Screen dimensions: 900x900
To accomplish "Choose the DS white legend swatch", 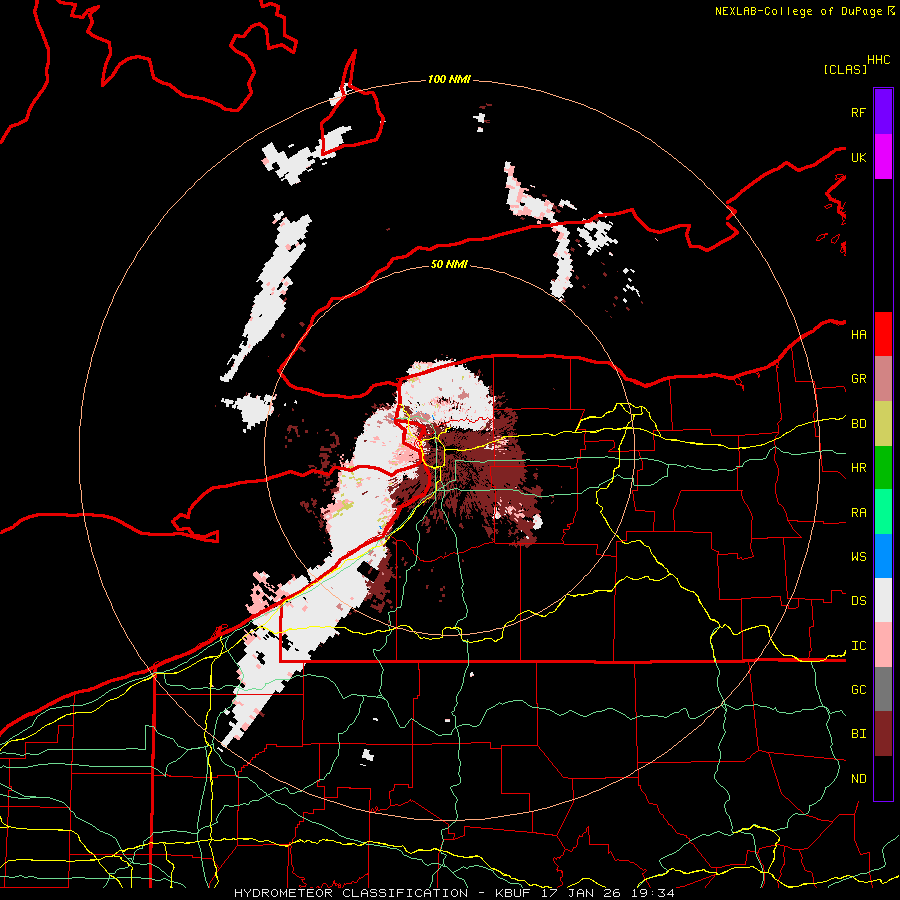I will [883, 600].
